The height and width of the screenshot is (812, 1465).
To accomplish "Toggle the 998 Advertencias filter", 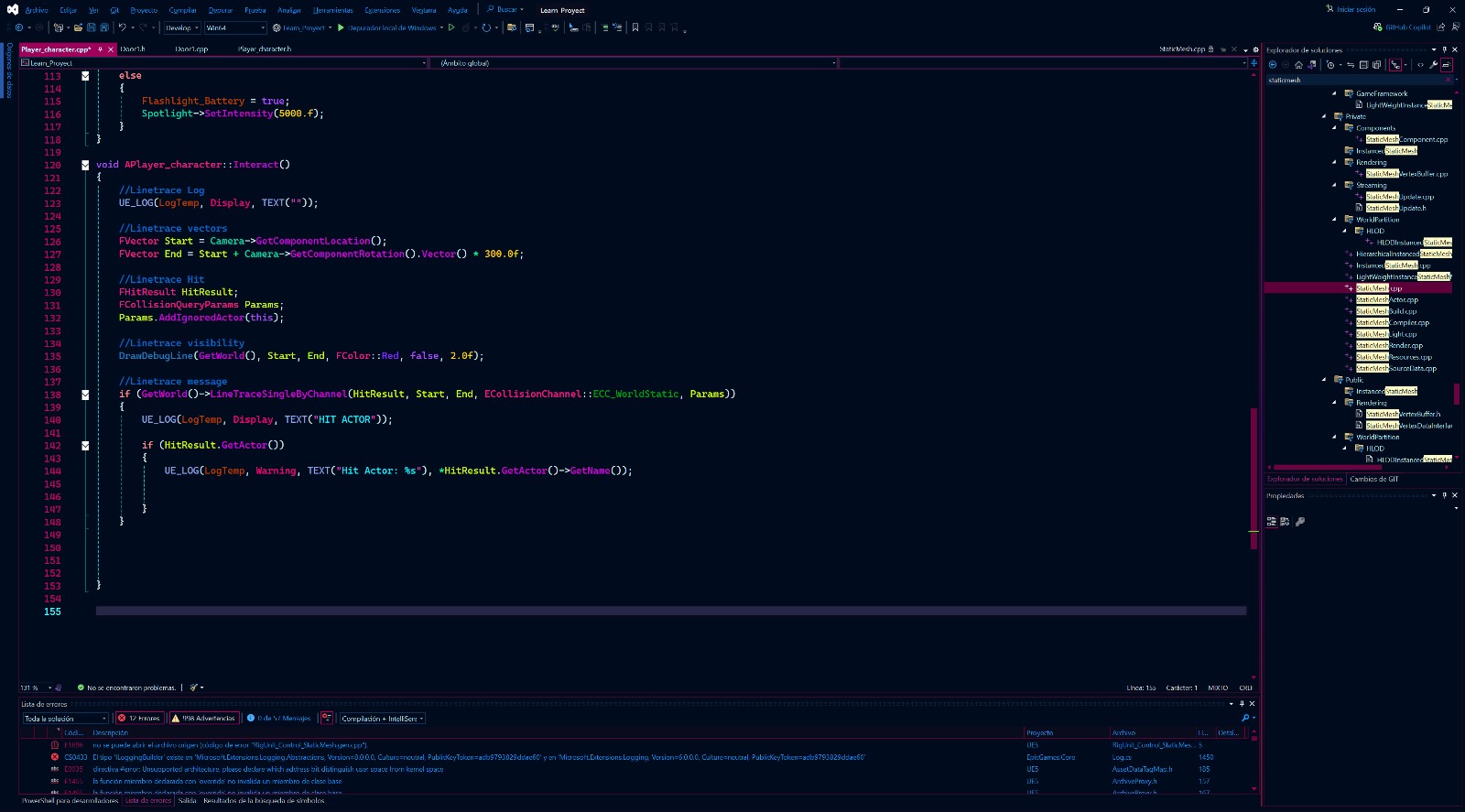I will [x=204, y=719].
